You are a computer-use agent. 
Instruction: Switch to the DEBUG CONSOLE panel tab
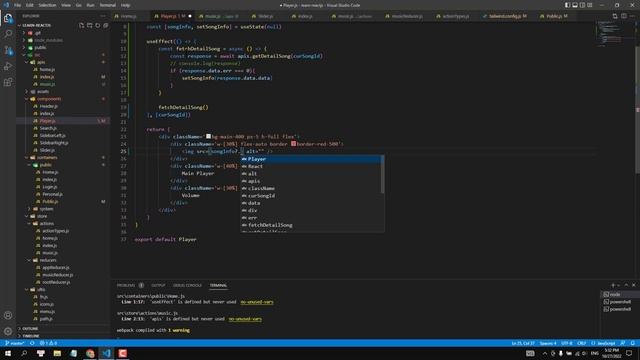point(187,285)
